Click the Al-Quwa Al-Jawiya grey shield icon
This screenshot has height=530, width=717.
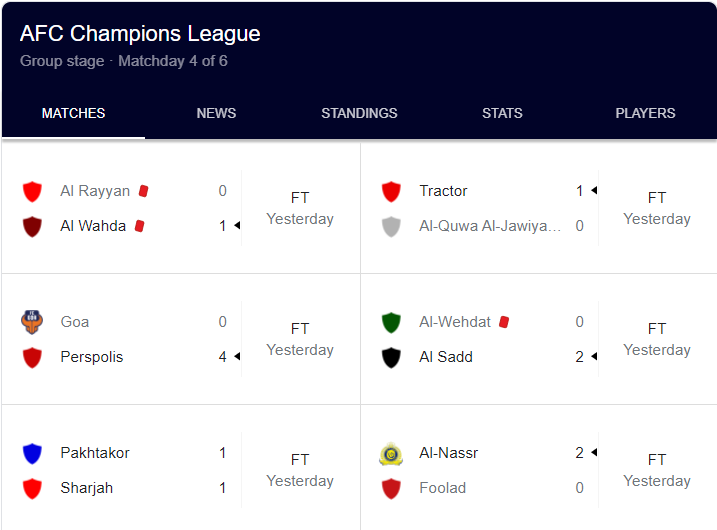coord(391,226)
